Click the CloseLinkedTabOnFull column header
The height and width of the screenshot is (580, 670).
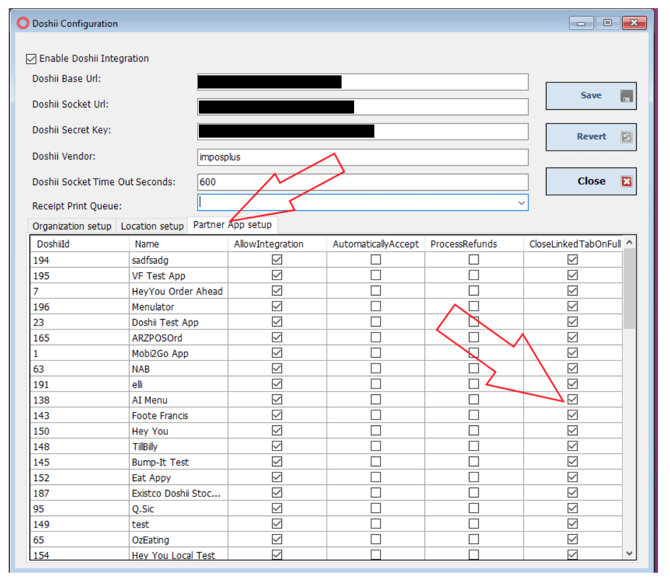coord(573,244)
